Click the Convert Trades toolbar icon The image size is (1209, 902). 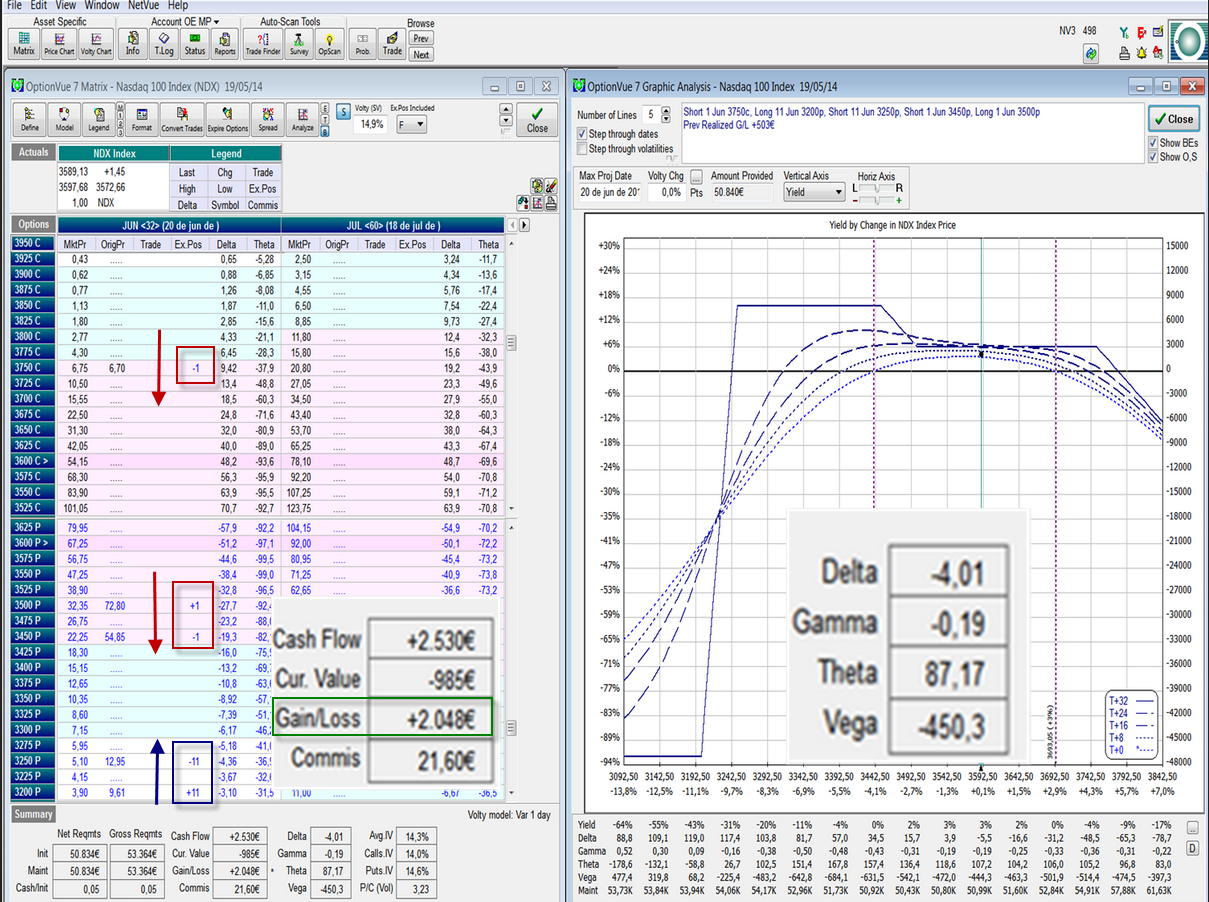(181, 119)
